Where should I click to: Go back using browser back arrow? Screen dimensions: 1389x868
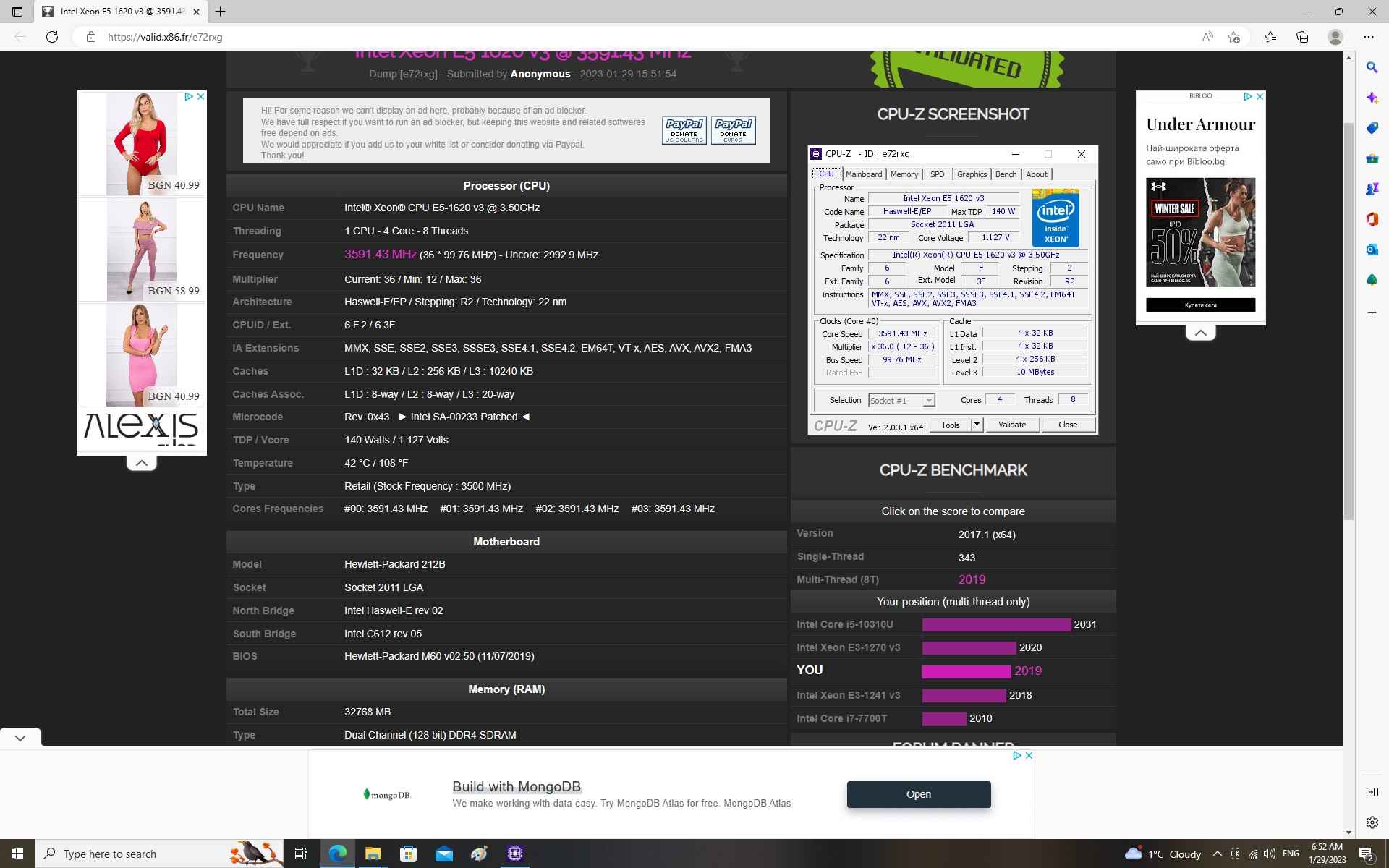coord(20,37)
